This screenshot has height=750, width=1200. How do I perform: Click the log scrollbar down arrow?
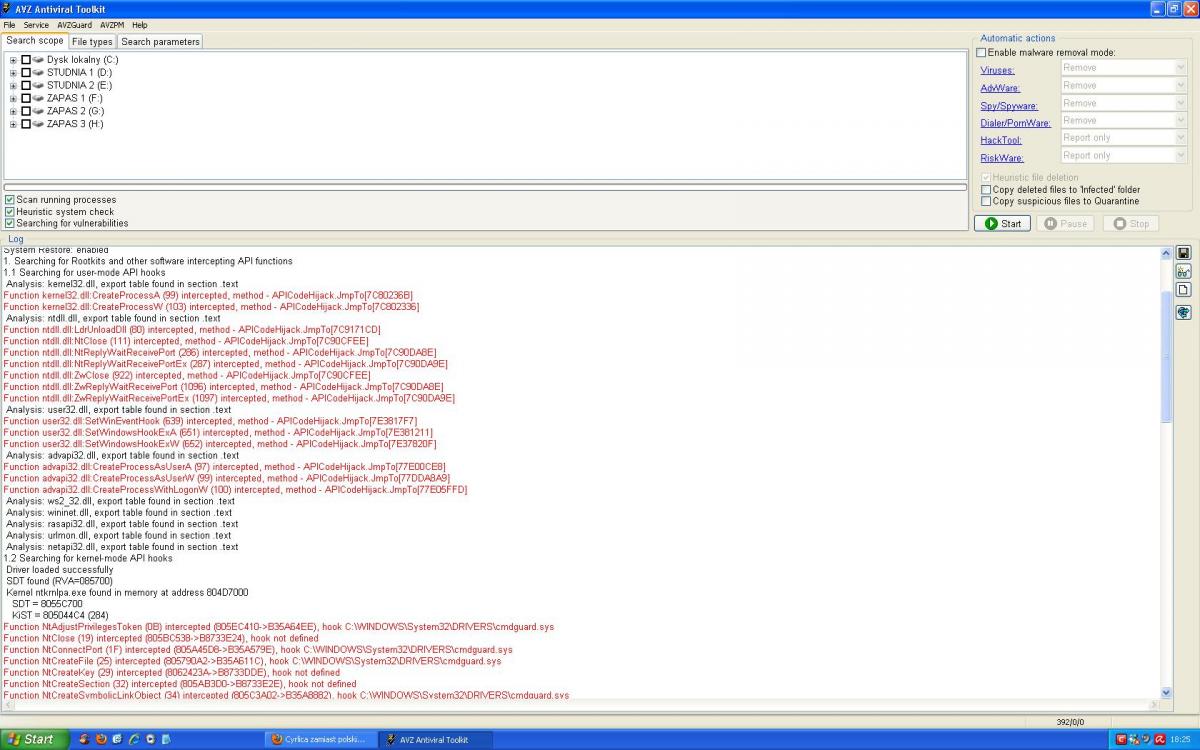(x=1166, y=692)
